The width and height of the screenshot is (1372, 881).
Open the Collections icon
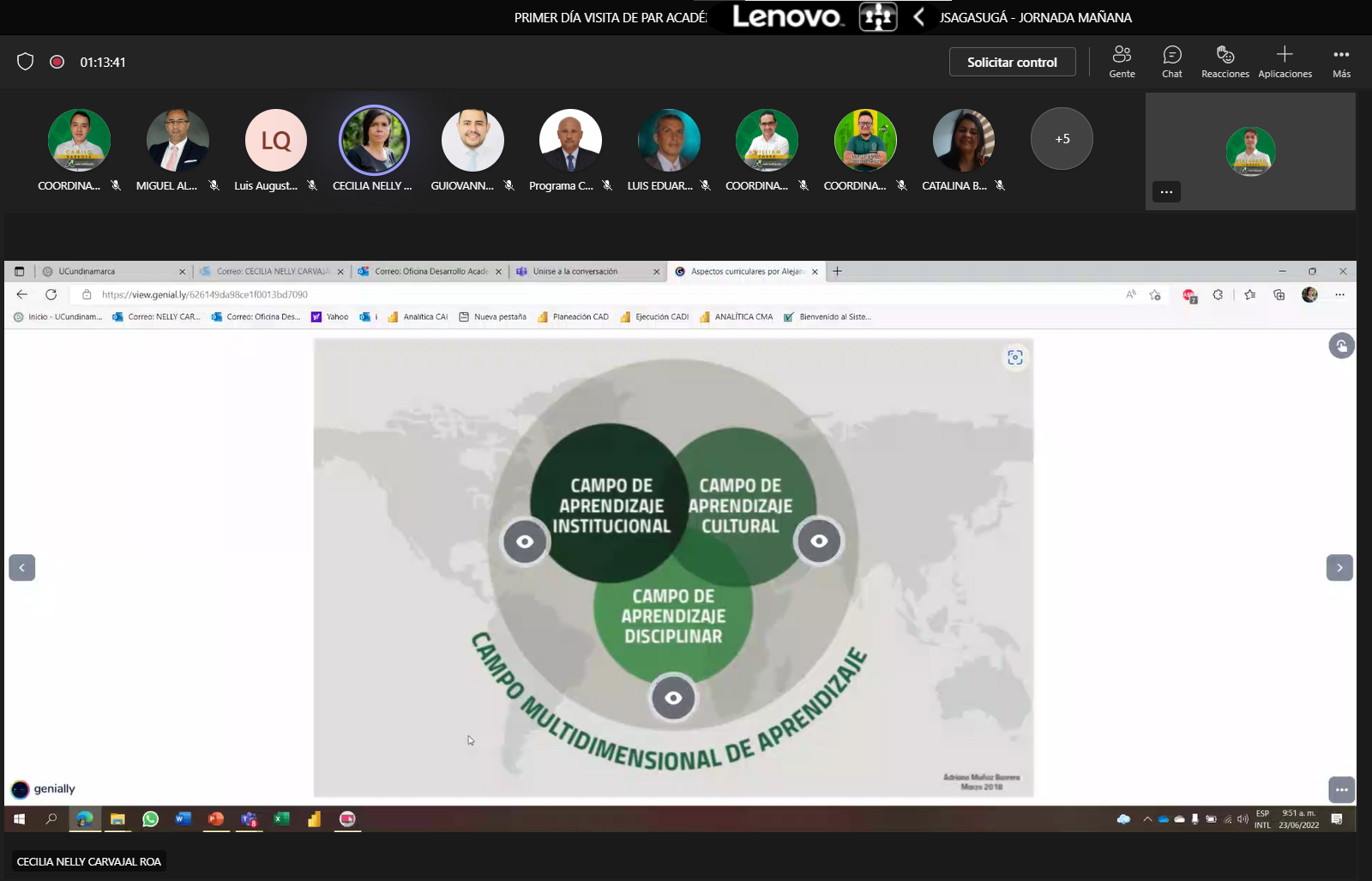click(1279, 294)
